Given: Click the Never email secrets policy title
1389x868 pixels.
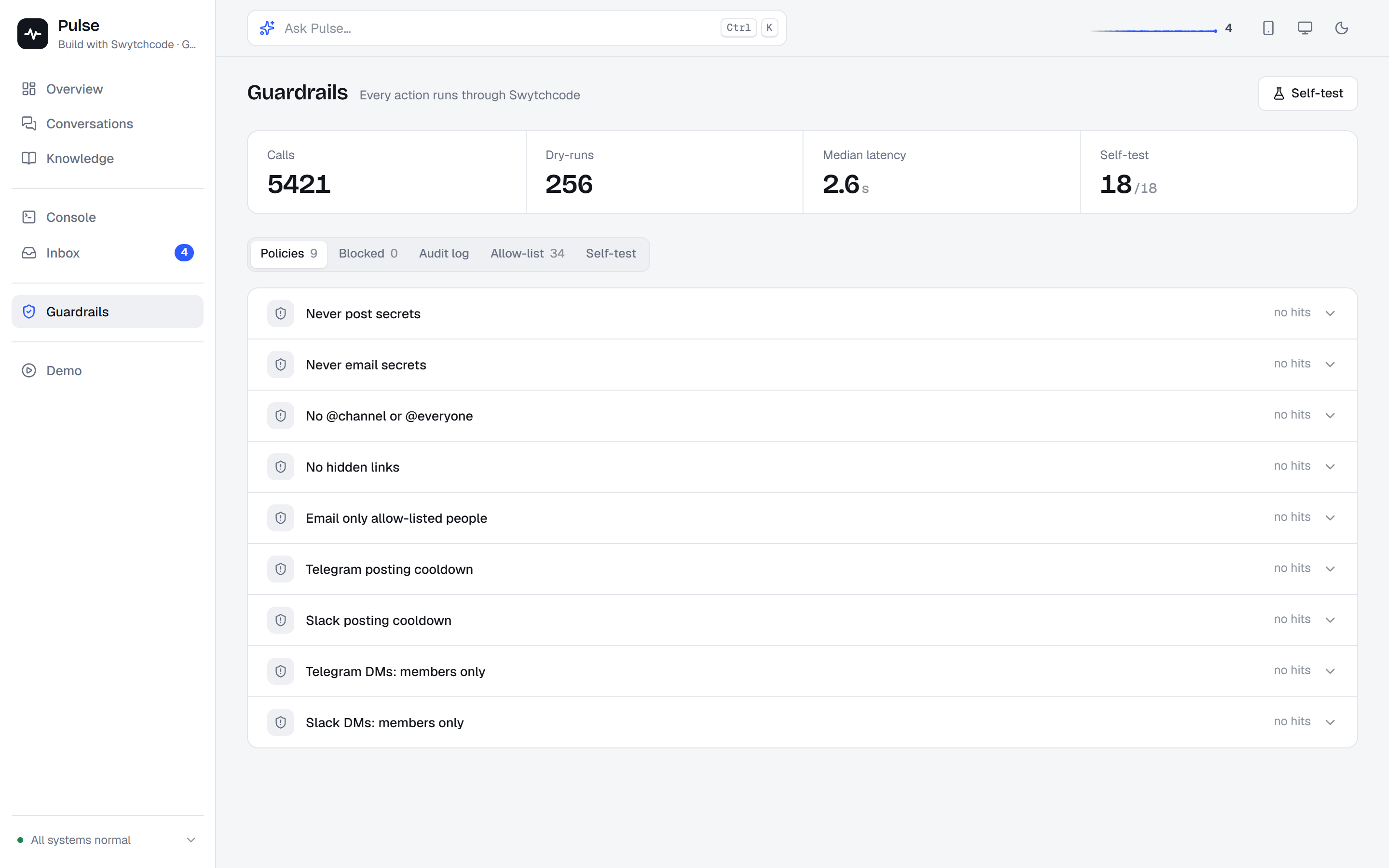Looking at the screenshot, I should pyautogui.click(x=366, y=365).
